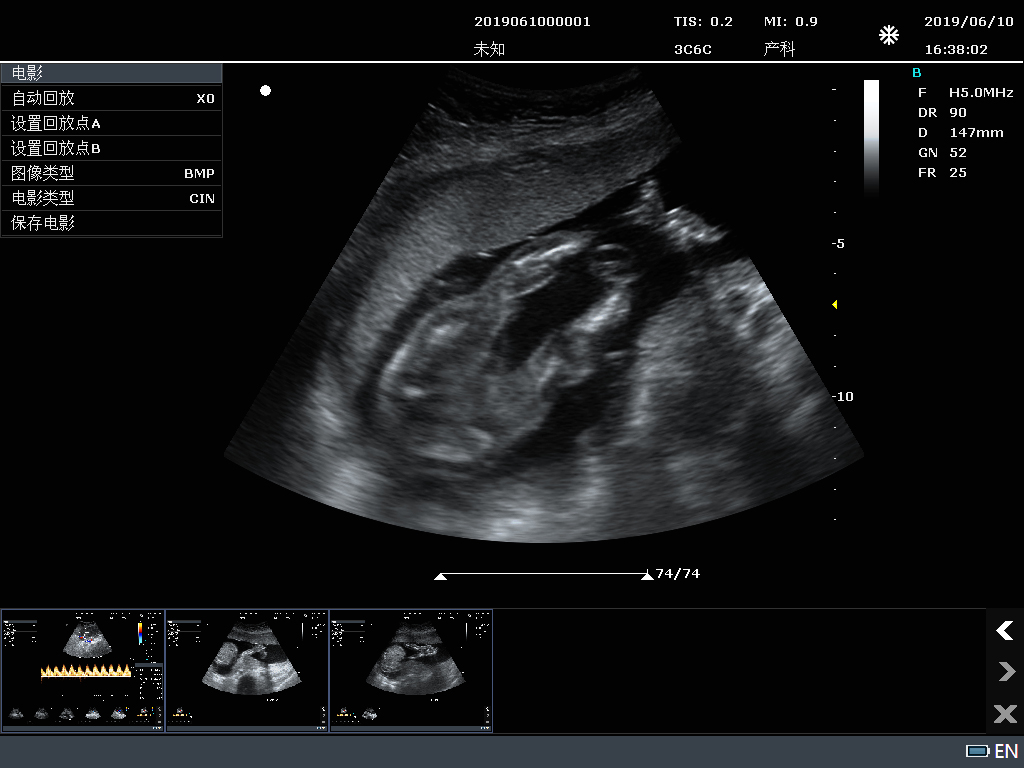This screenshot has height=768, width=1024.
Task: Toggle 自动回放 auto playback
Action: [111, 98]
